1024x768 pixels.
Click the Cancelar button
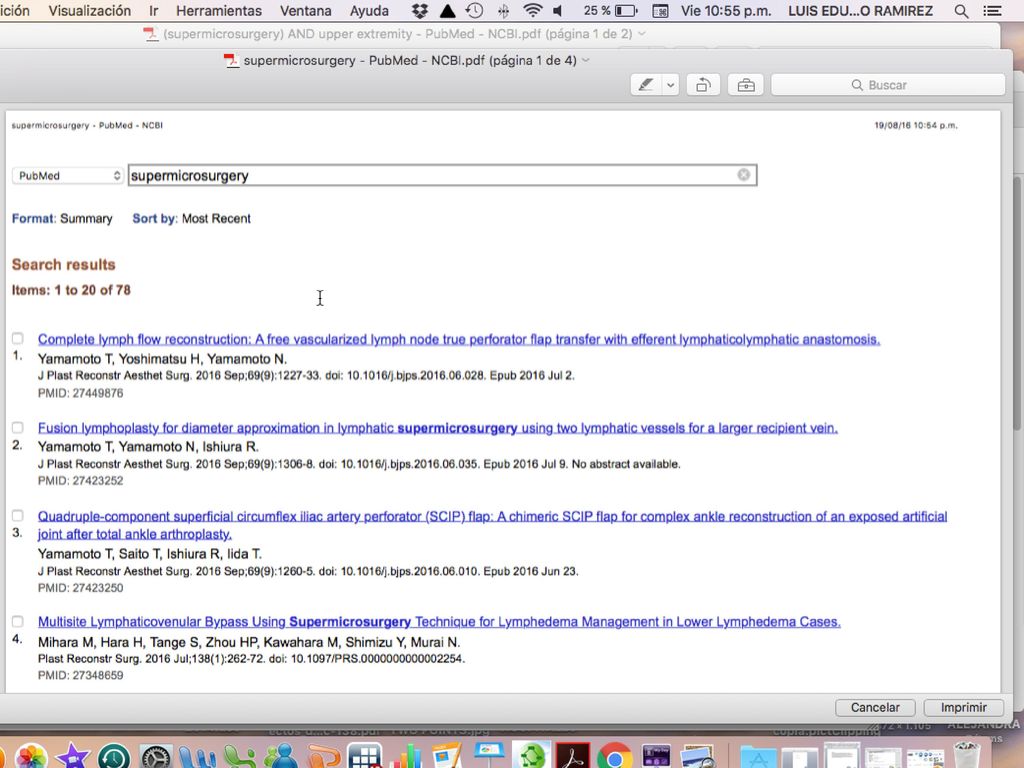click(x=875, y=707)
